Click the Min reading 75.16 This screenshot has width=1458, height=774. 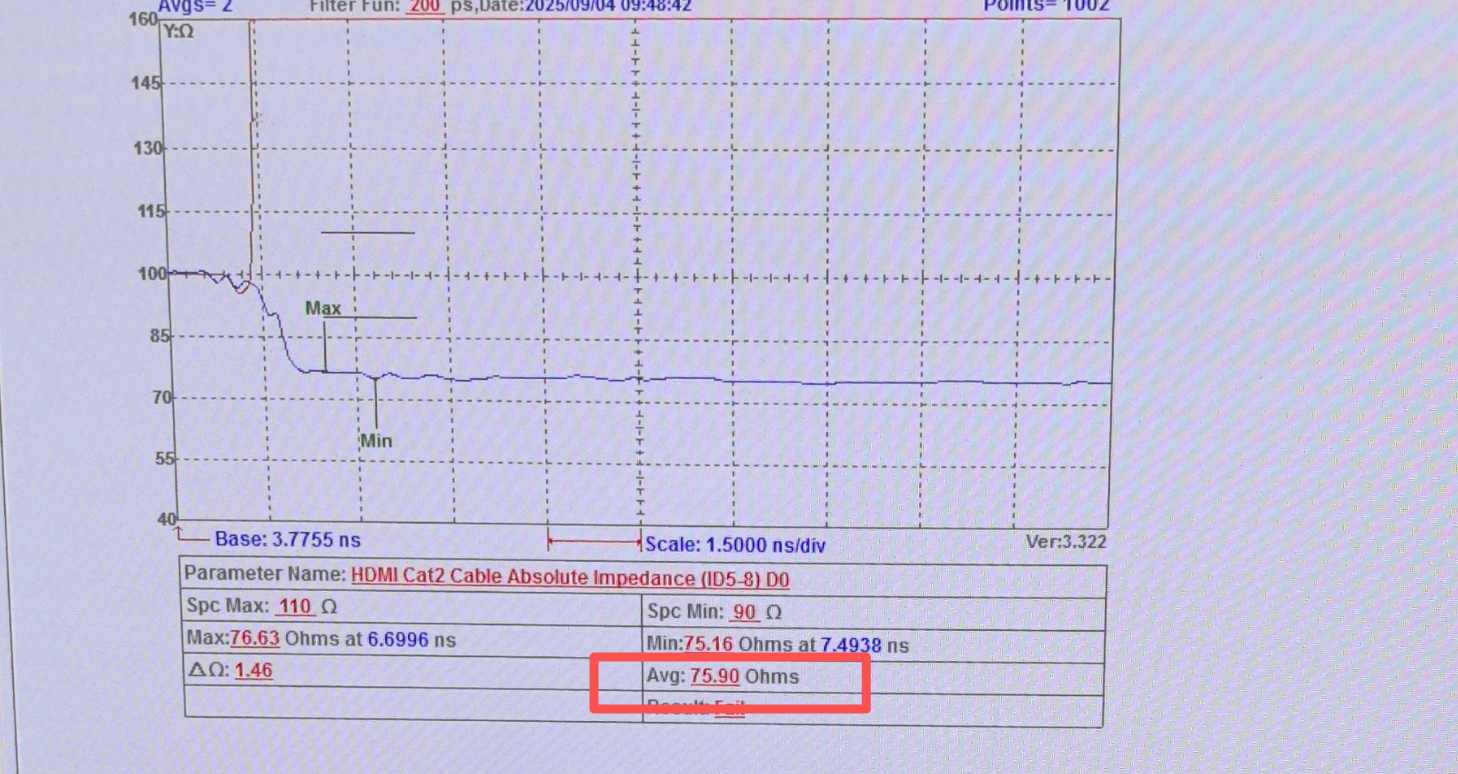708,645
